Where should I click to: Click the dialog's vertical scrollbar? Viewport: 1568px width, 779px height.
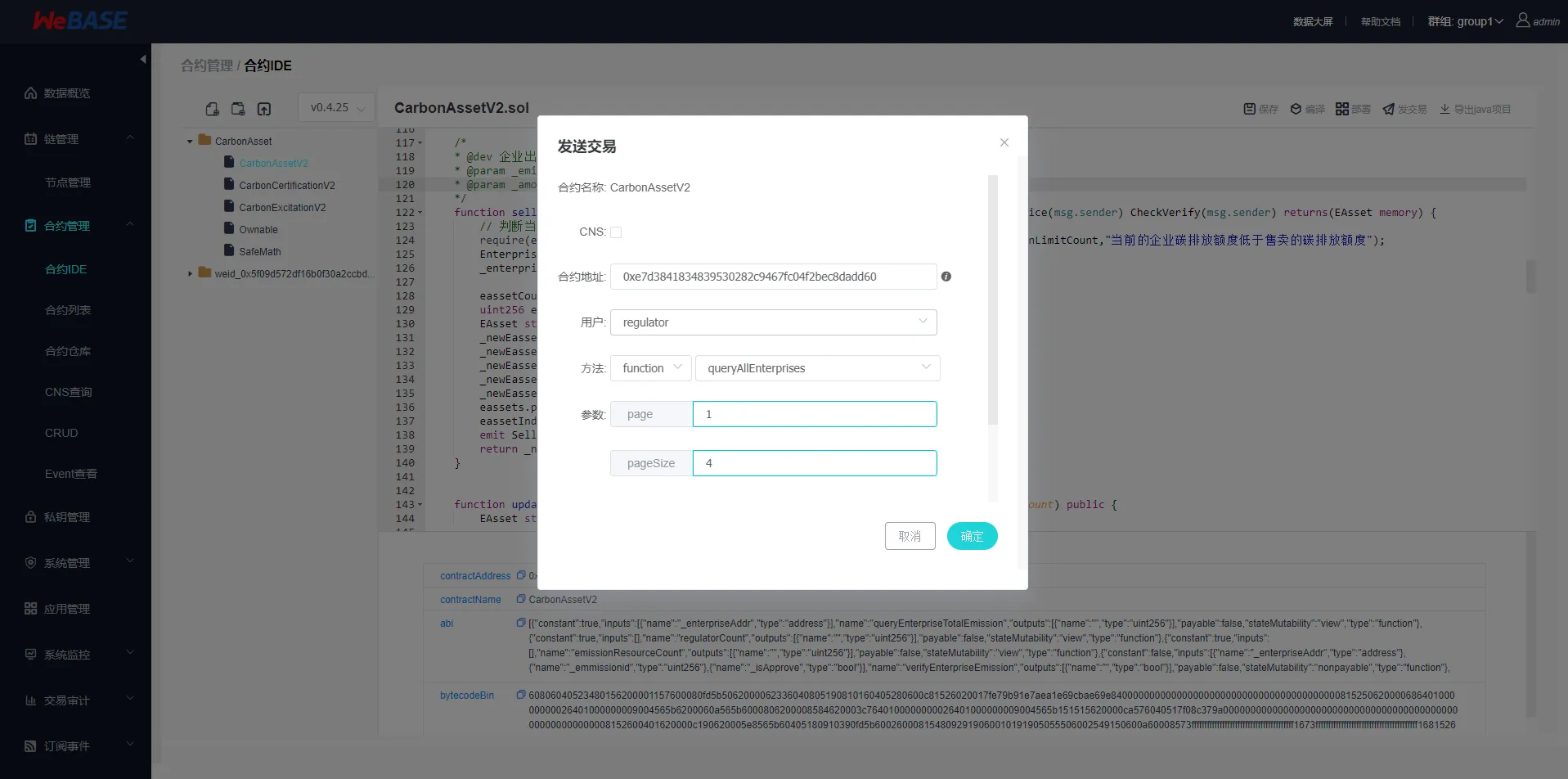993,299
